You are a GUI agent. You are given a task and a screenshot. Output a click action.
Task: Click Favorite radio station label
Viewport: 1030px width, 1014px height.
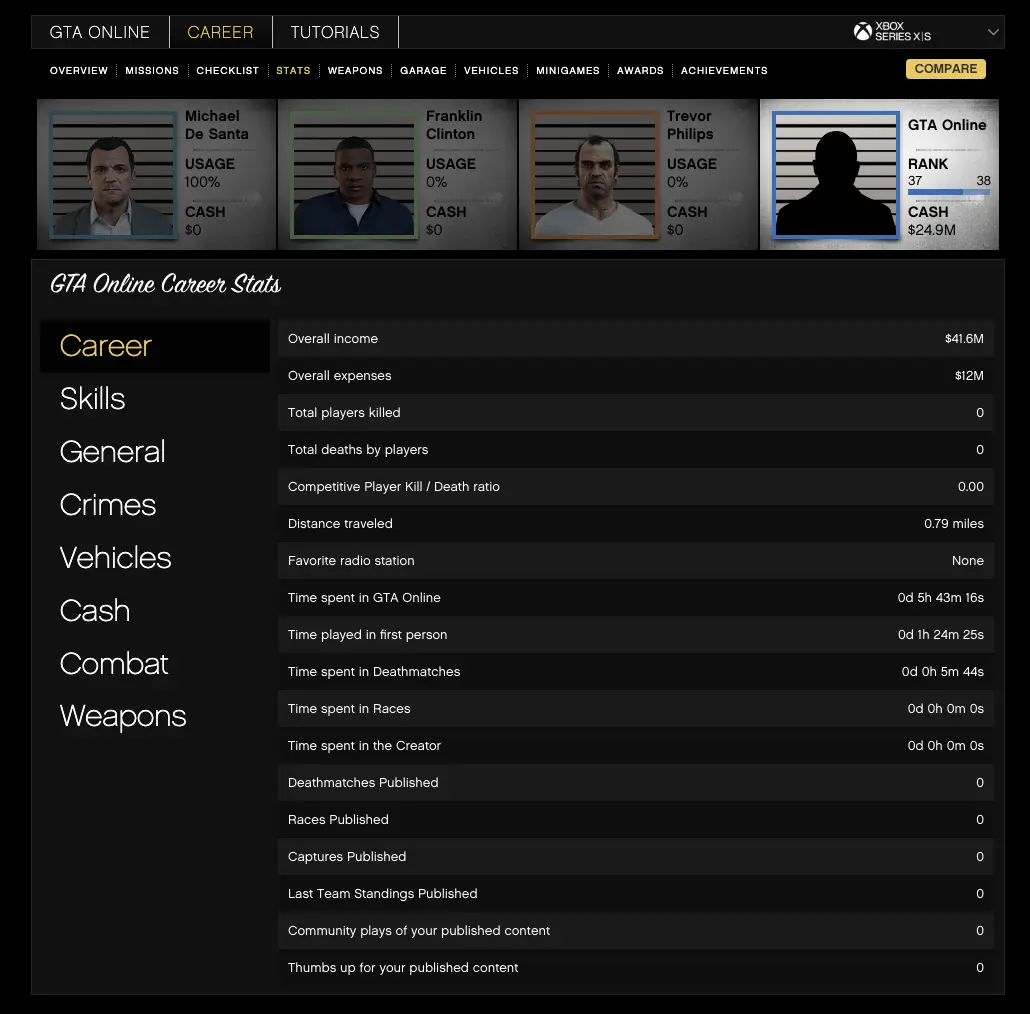pyautogui.click(x=351, y=561)
